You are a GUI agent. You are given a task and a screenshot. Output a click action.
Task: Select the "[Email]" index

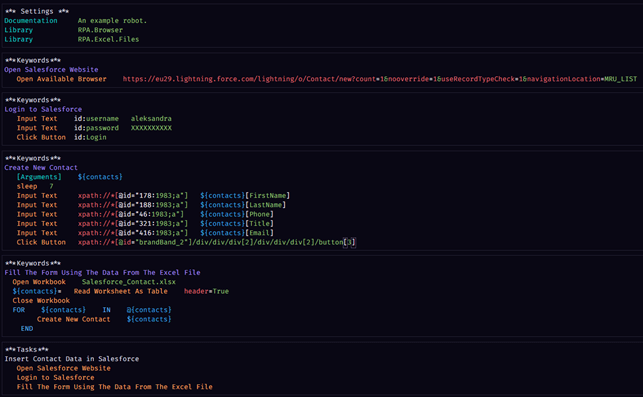[x=259, y=233]
